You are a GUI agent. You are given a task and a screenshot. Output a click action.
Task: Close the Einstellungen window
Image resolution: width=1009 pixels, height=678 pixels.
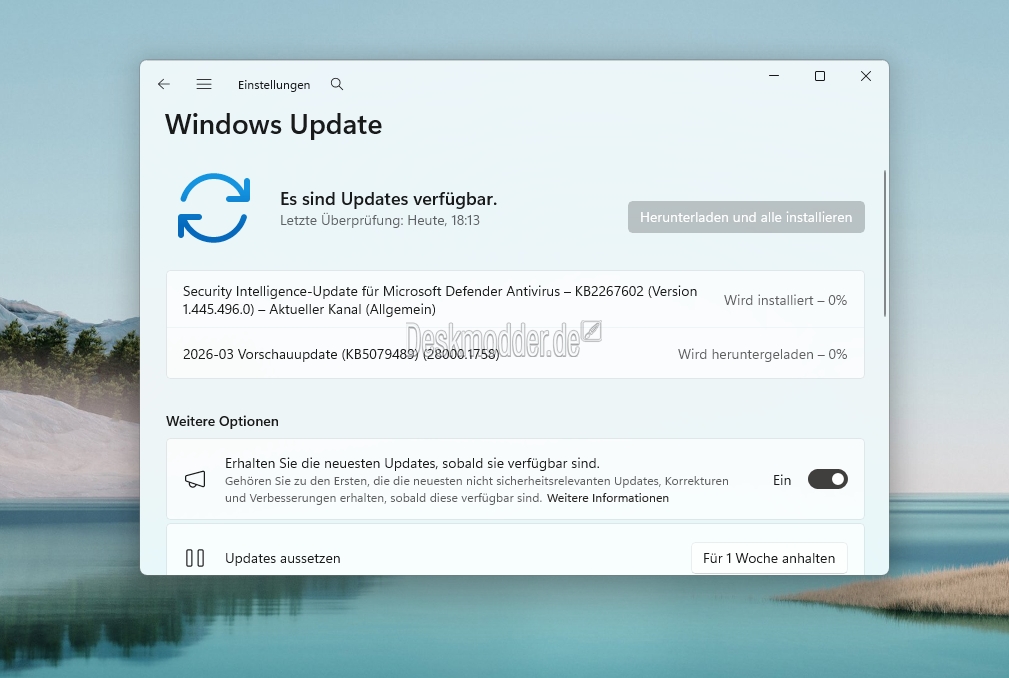[866, 77]
